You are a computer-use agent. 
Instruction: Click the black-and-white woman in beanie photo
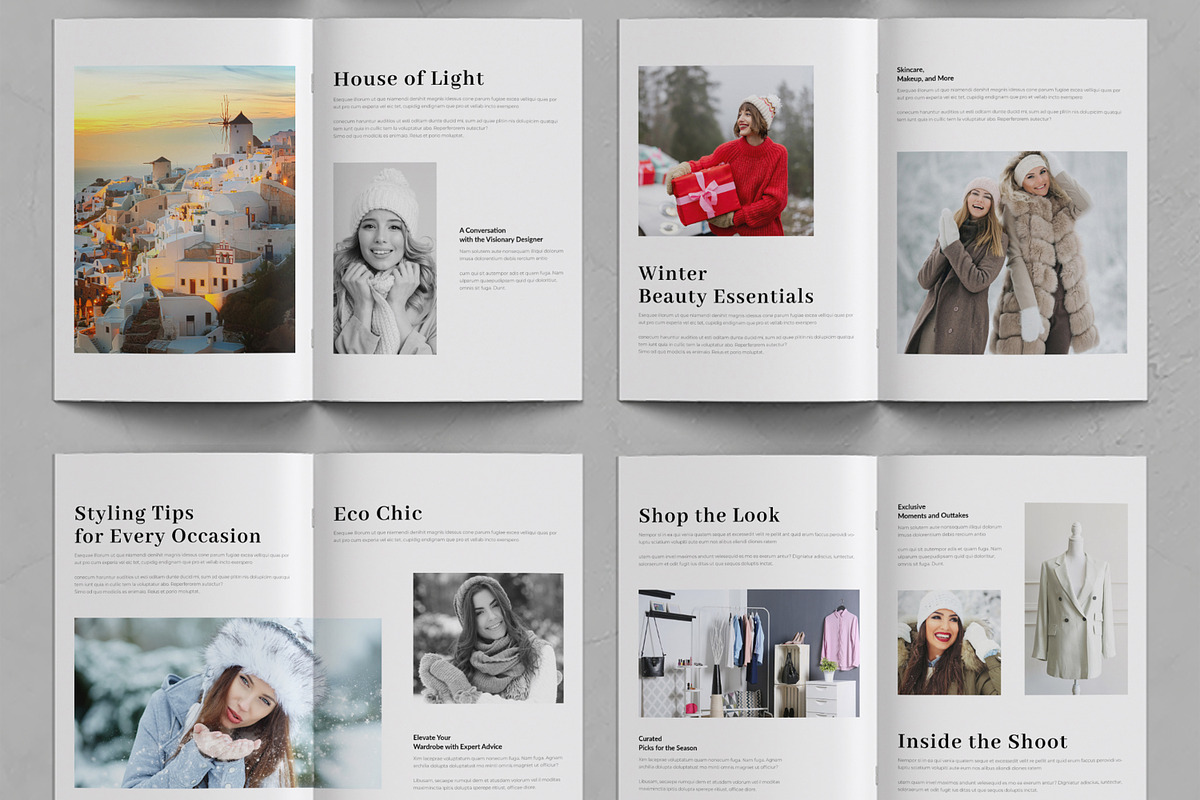(385, 258)
